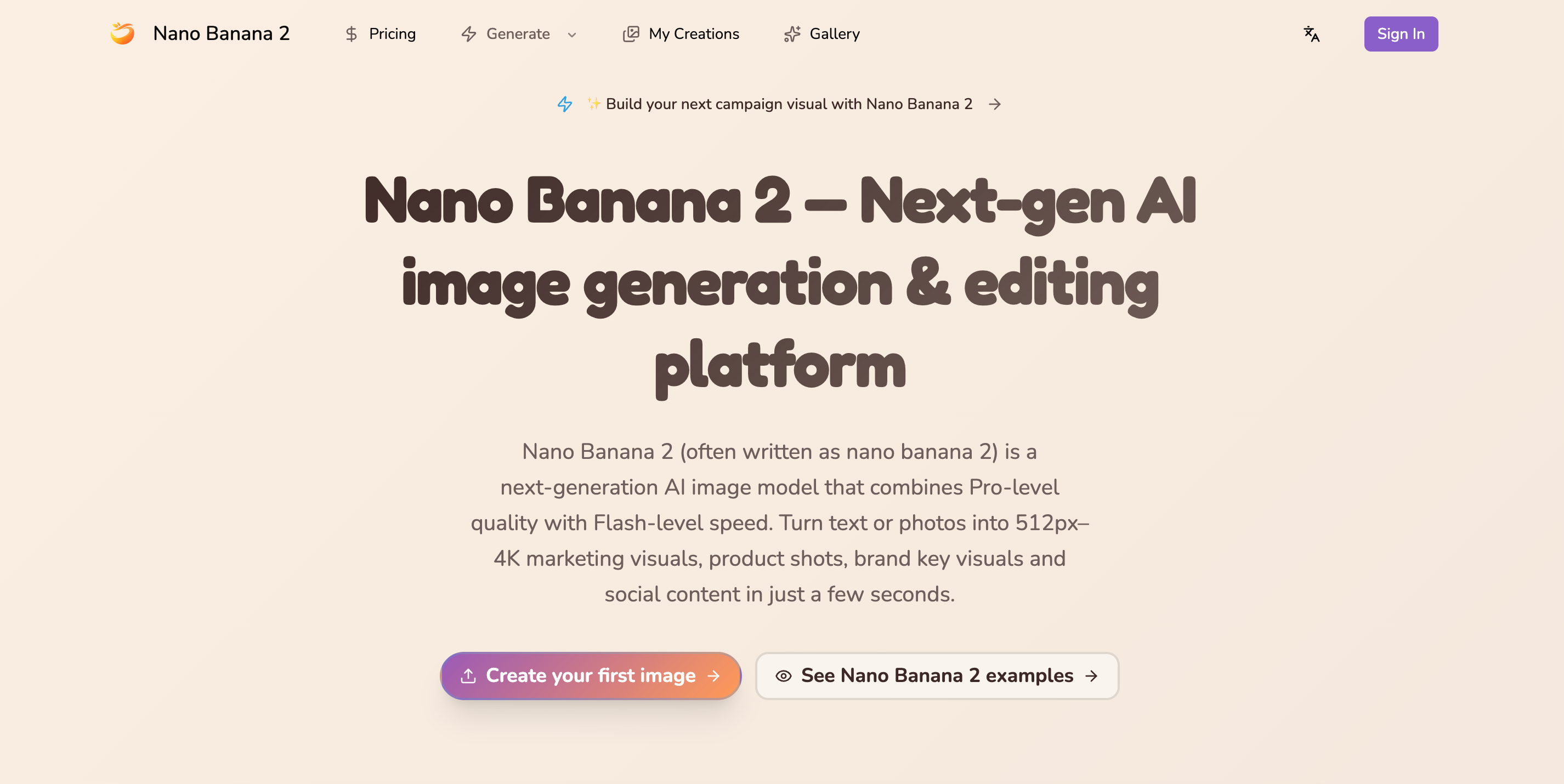Click the lightning bolt icon next to Generate
Screen dimensions: 1564x784
(468, 34)
